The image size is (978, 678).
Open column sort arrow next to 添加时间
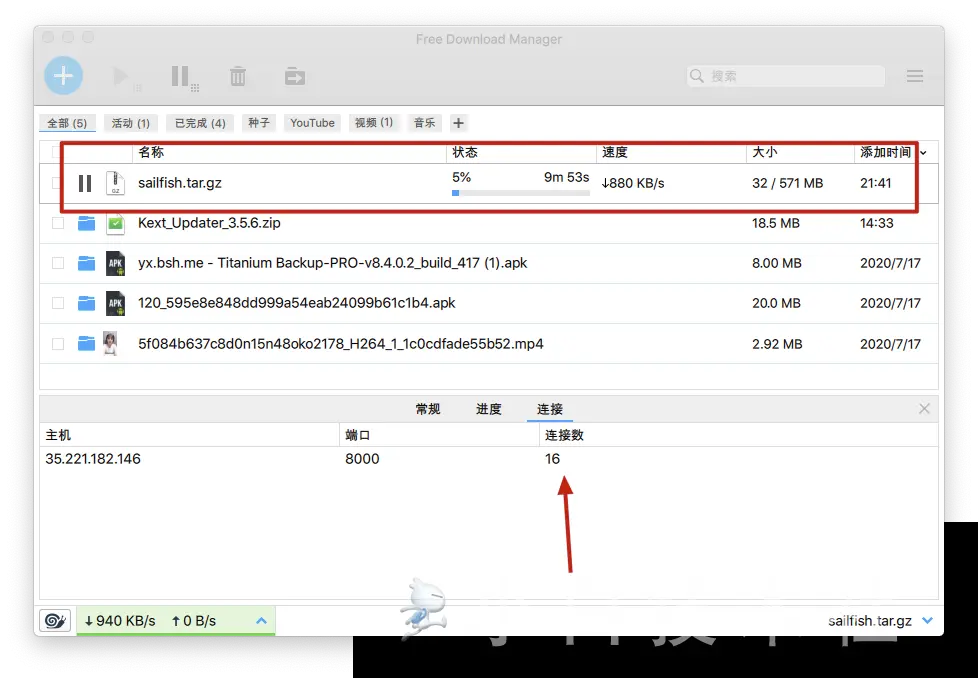coord(924,153)
